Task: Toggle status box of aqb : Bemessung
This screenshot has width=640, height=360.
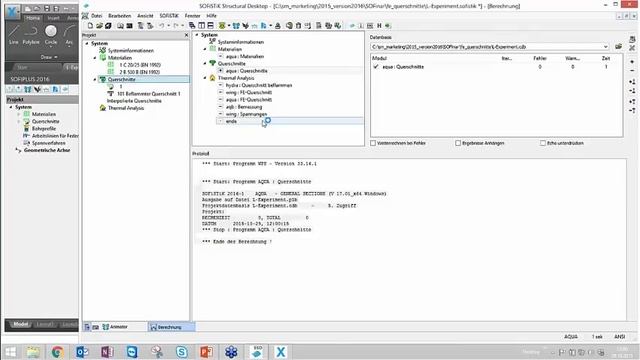Action: point(220,107)
